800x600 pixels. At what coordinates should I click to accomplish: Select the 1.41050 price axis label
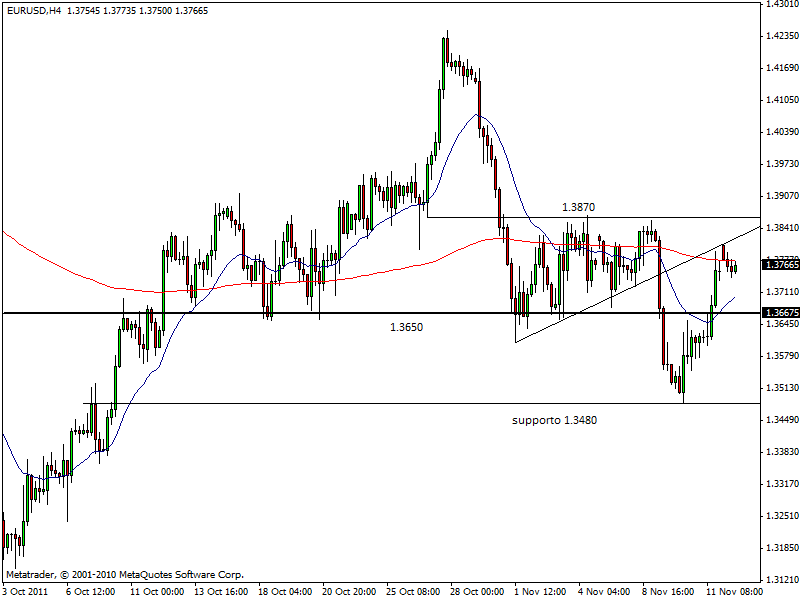pos(780,100)
